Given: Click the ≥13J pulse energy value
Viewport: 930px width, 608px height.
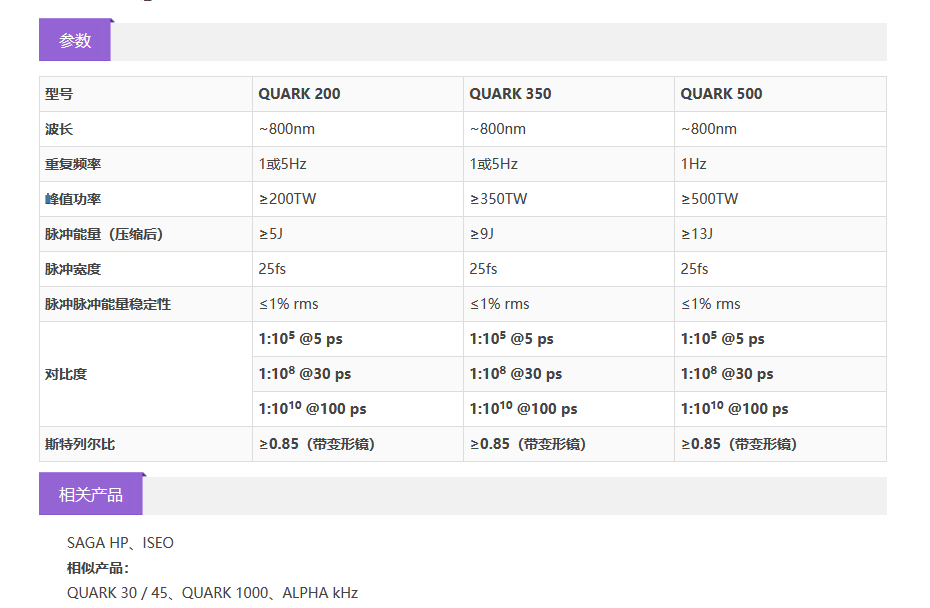Looking at the screenshot, I should point(697,234).
